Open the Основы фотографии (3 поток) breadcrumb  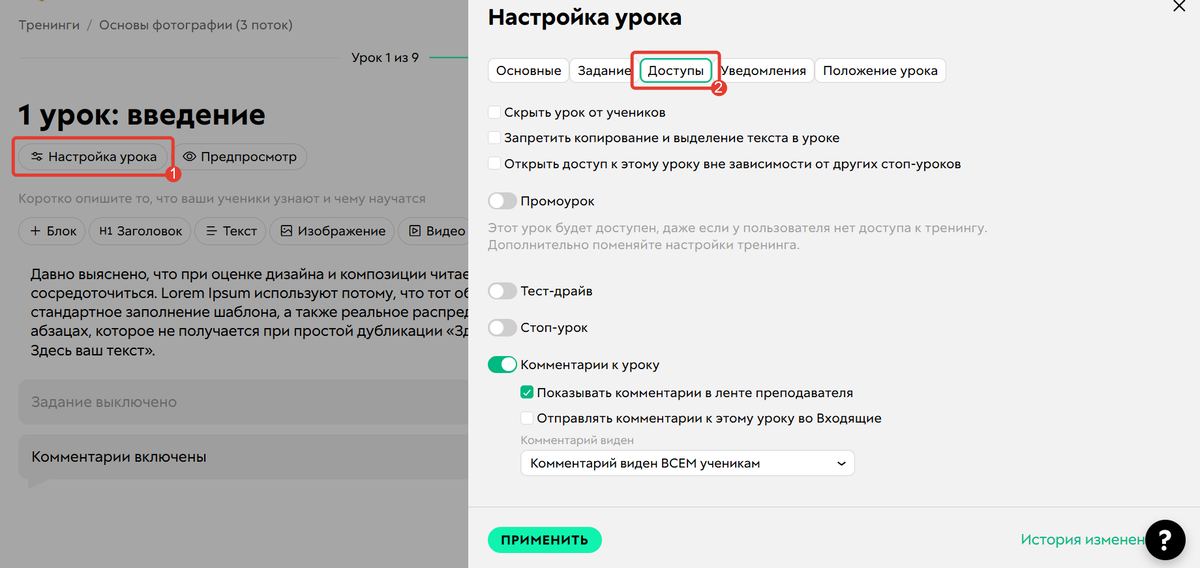(x=196, y=25)
